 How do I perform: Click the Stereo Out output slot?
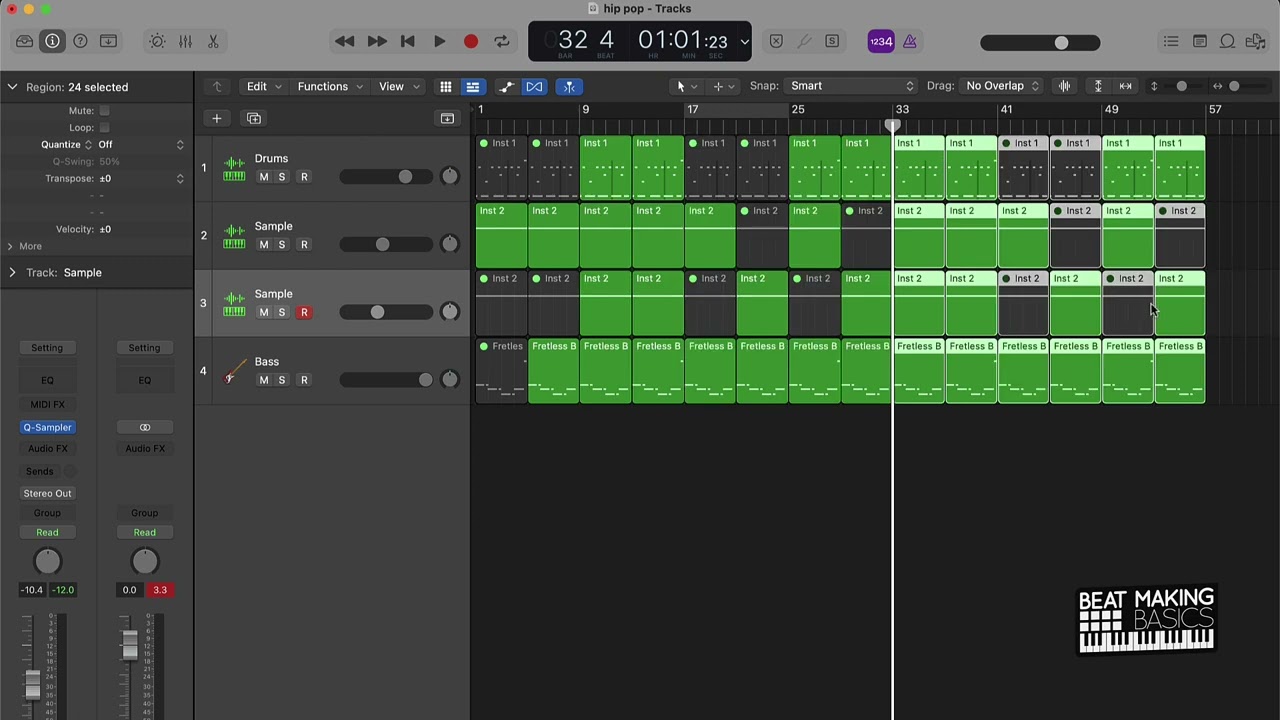pyautogui.click(x=47, y=493)
